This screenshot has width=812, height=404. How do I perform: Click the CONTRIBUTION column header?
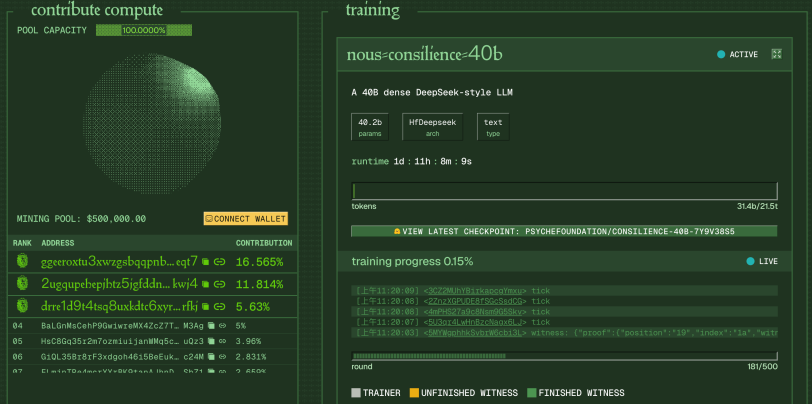264,243
